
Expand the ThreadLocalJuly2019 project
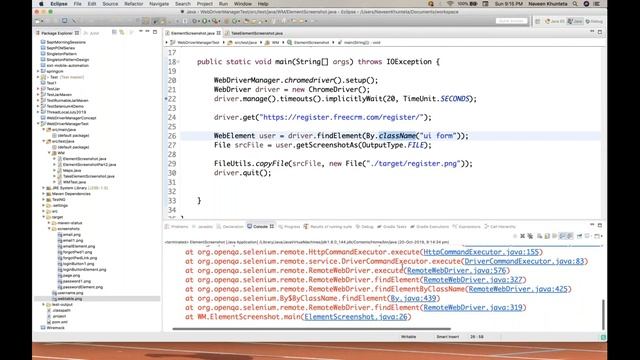pos(38,112)
